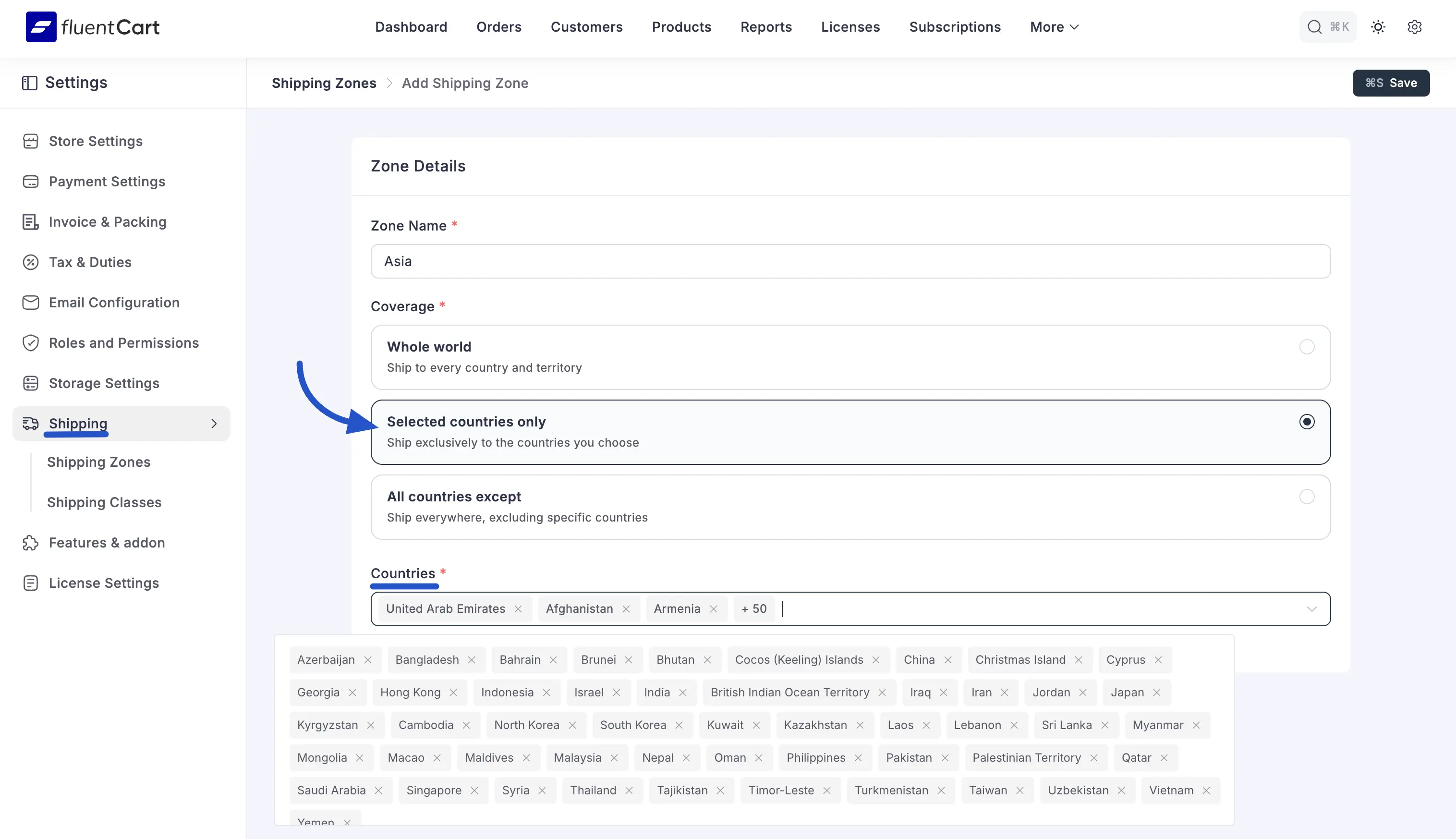Open the Orders menu
1456x839 pixels.
coord(499,27)
